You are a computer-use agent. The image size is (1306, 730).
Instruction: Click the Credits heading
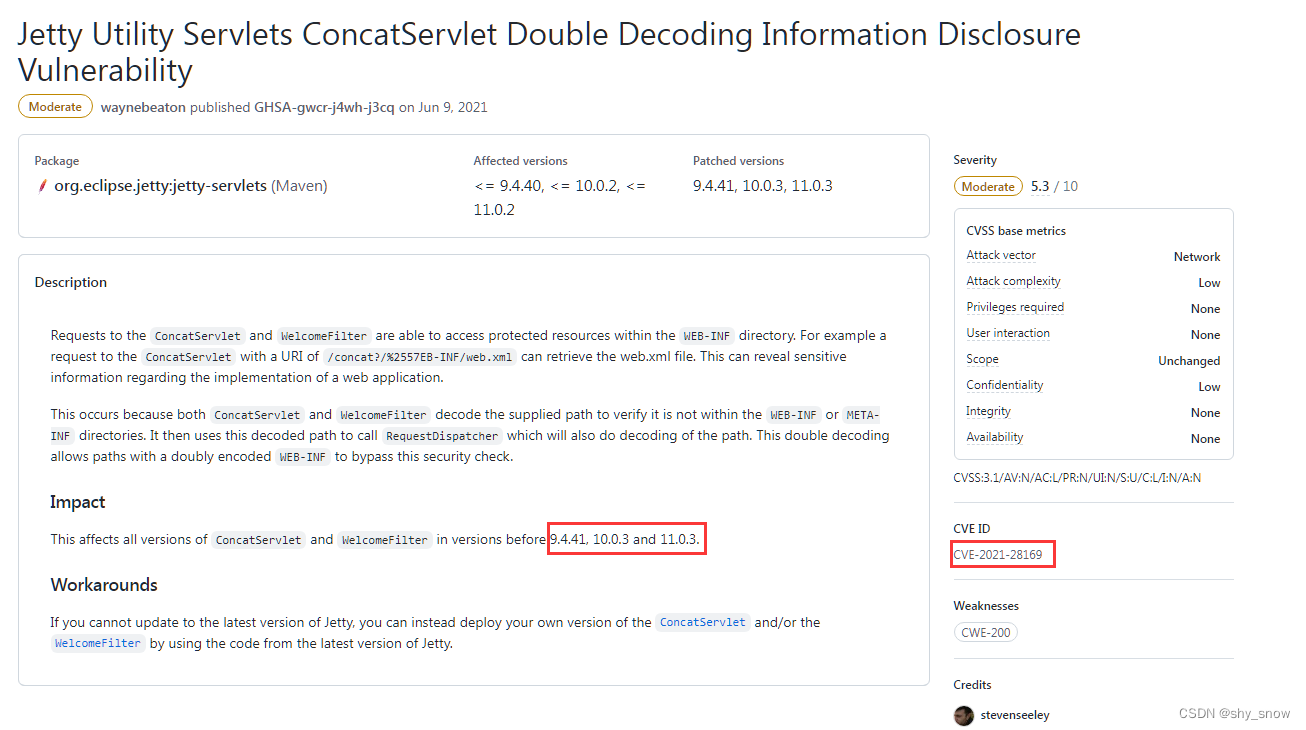(973, 685)
